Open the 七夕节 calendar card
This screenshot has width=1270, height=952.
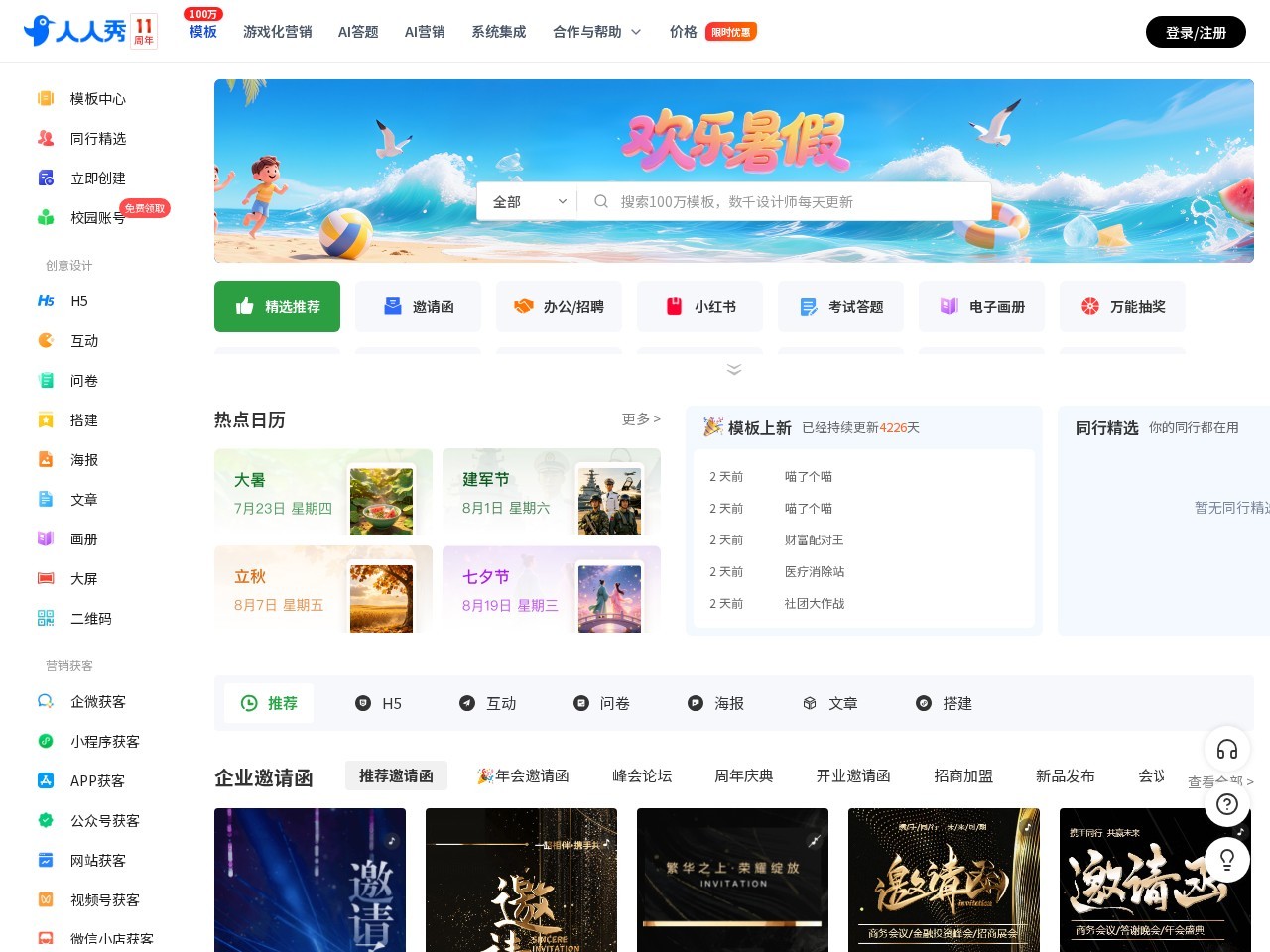[x=552, y=589]
